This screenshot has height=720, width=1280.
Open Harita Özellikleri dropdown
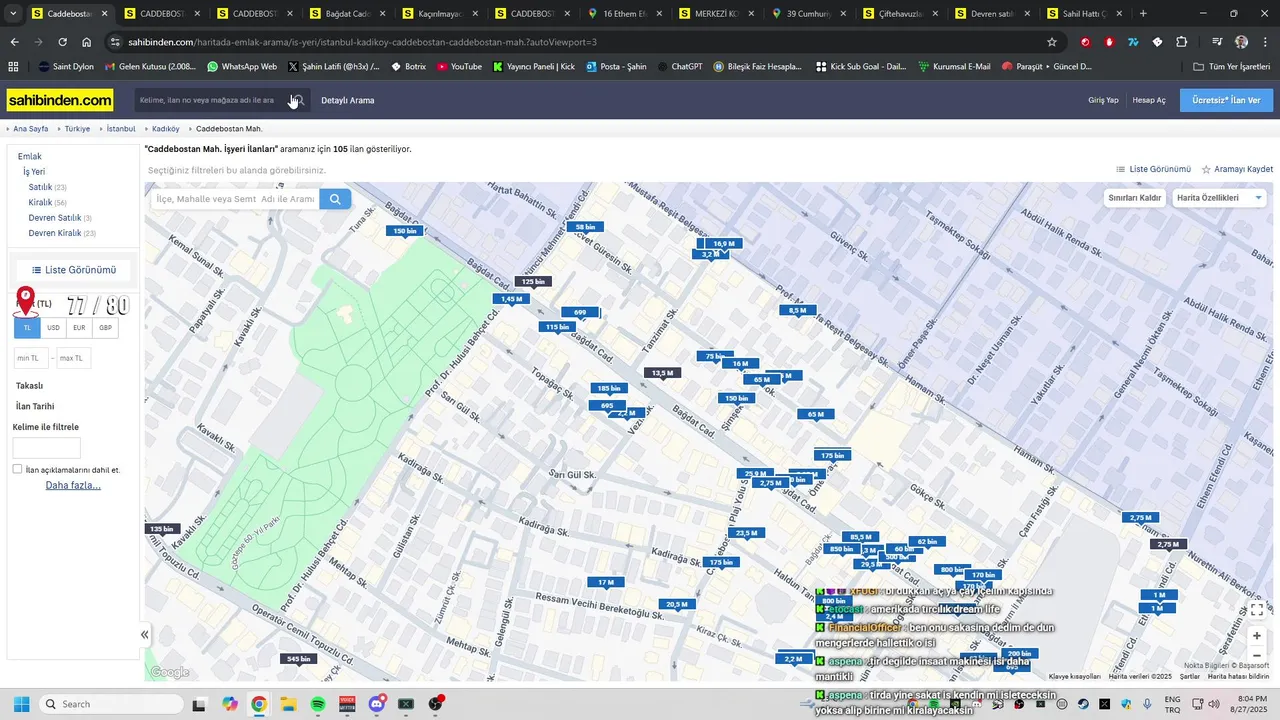(1220, 198)
